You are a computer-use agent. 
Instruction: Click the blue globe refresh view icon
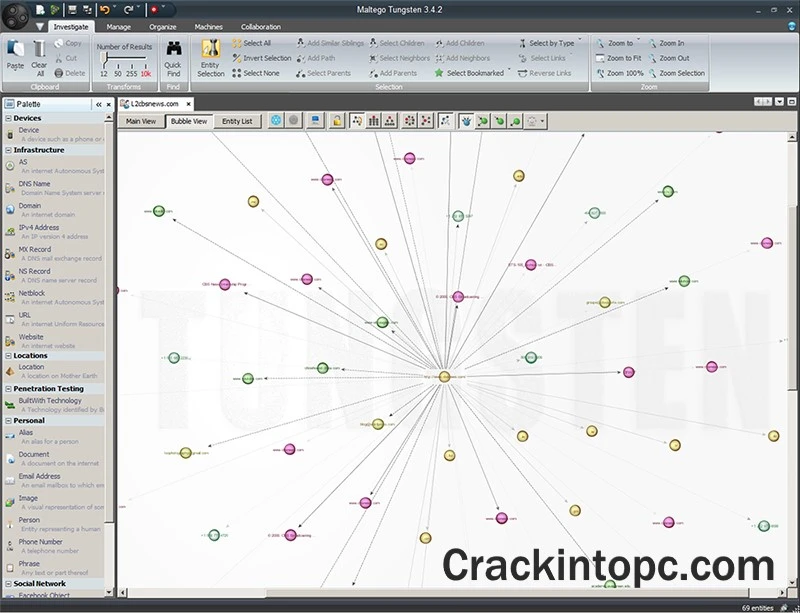[x=276, y=120]
